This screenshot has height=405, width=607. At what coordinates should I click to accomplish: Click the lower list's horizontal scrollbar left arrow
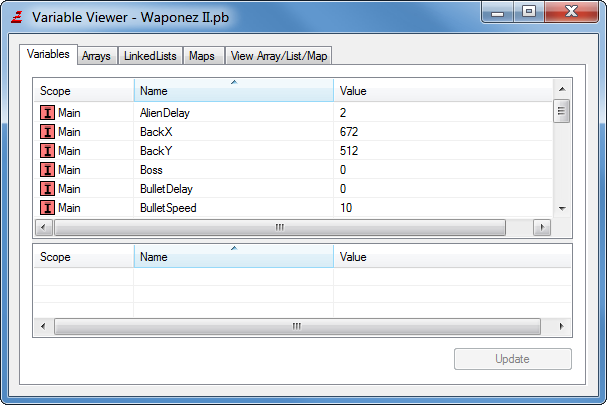click(42, 327)
